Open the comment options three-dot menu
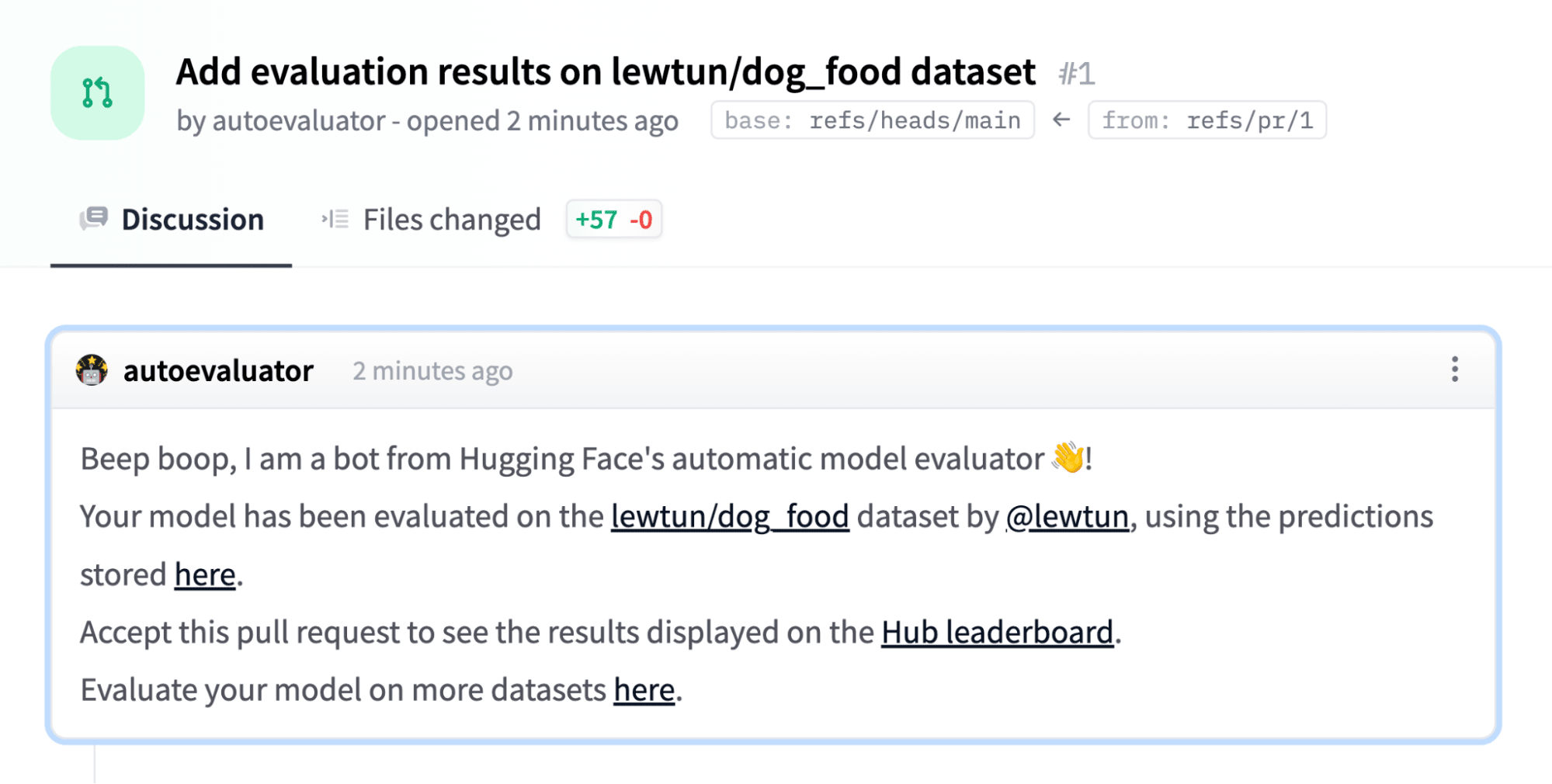 point(1455,370)
